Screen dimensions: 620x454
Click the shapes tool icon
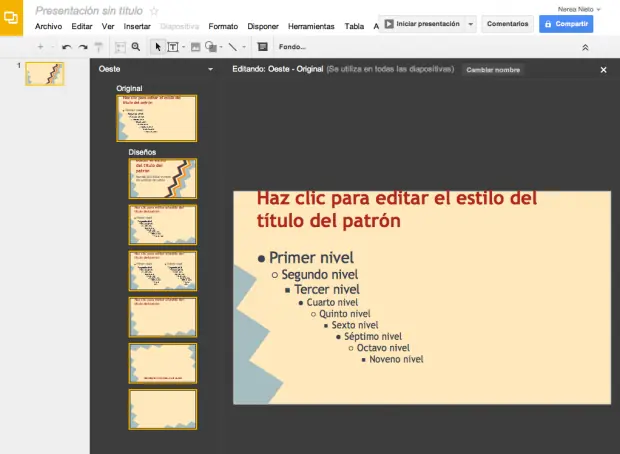[211, 47]
